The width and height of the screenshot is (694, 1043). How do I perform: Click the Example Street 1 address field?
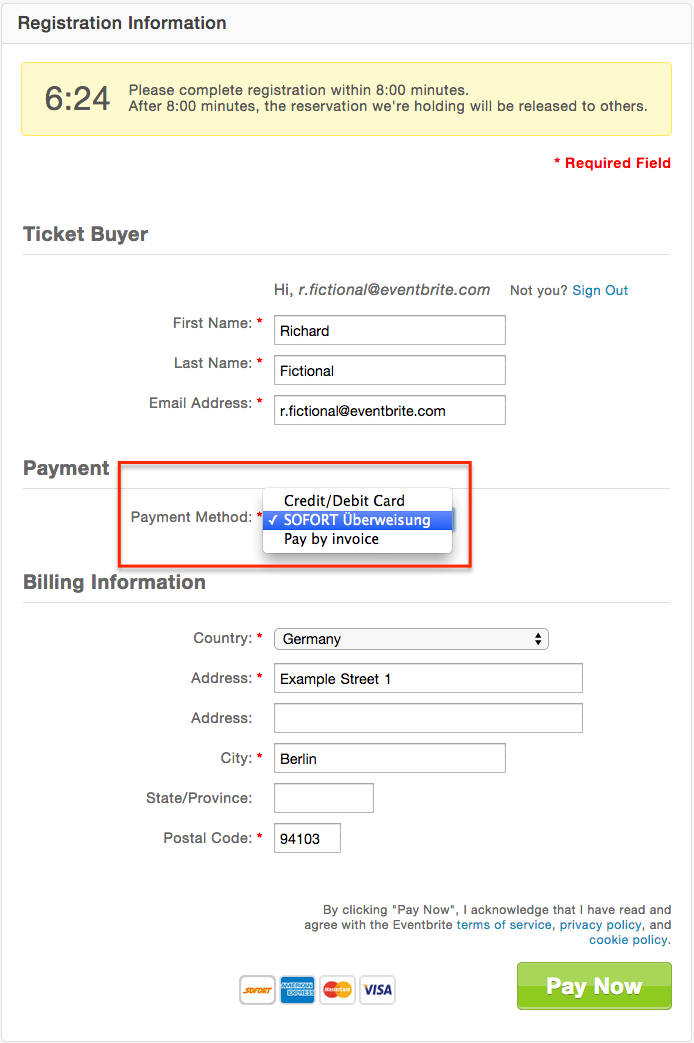pos(429,678)
